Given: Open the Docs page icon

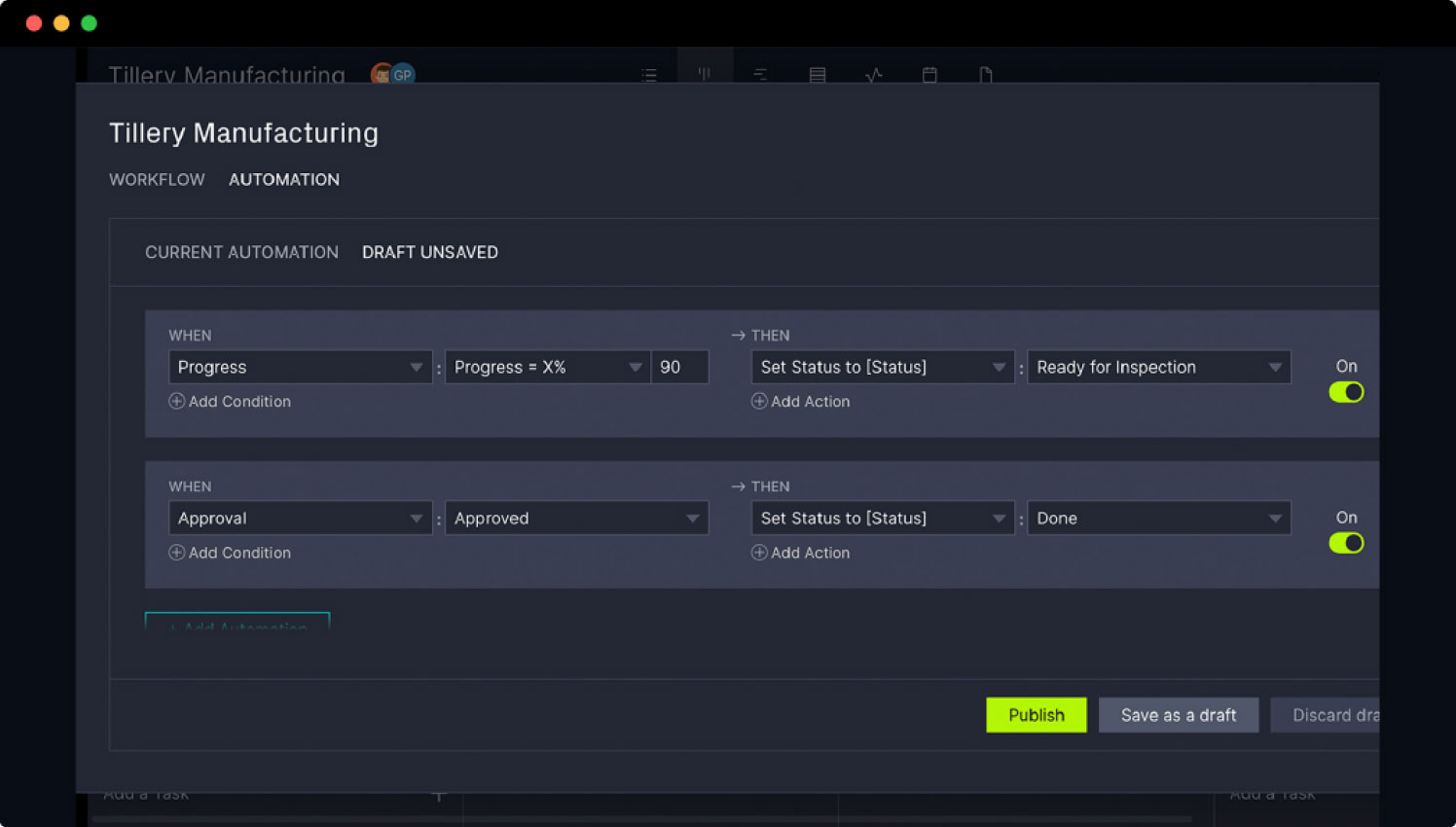Looking at the screenshot, I should [986, 75].
